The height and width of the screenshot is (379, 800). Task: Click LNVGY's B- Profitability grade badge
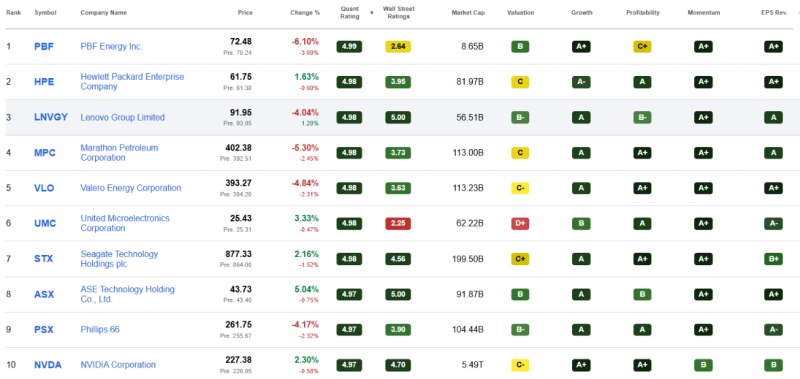tap(642, 117)
